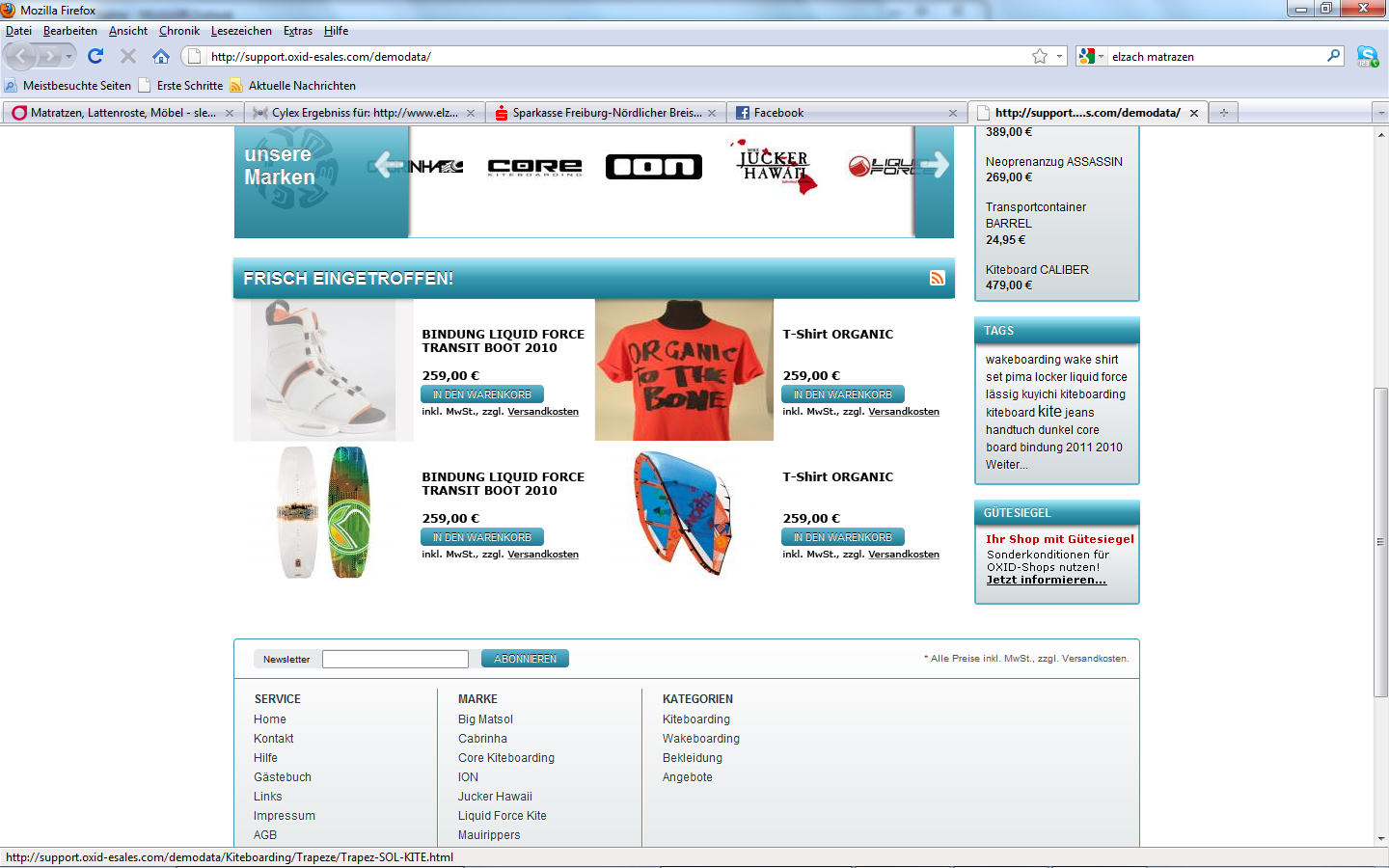Click the search magnifier icon in search box
The width and height of the screenshot is (1389, 868).
pyautogui.click(x=1333, y=56)
